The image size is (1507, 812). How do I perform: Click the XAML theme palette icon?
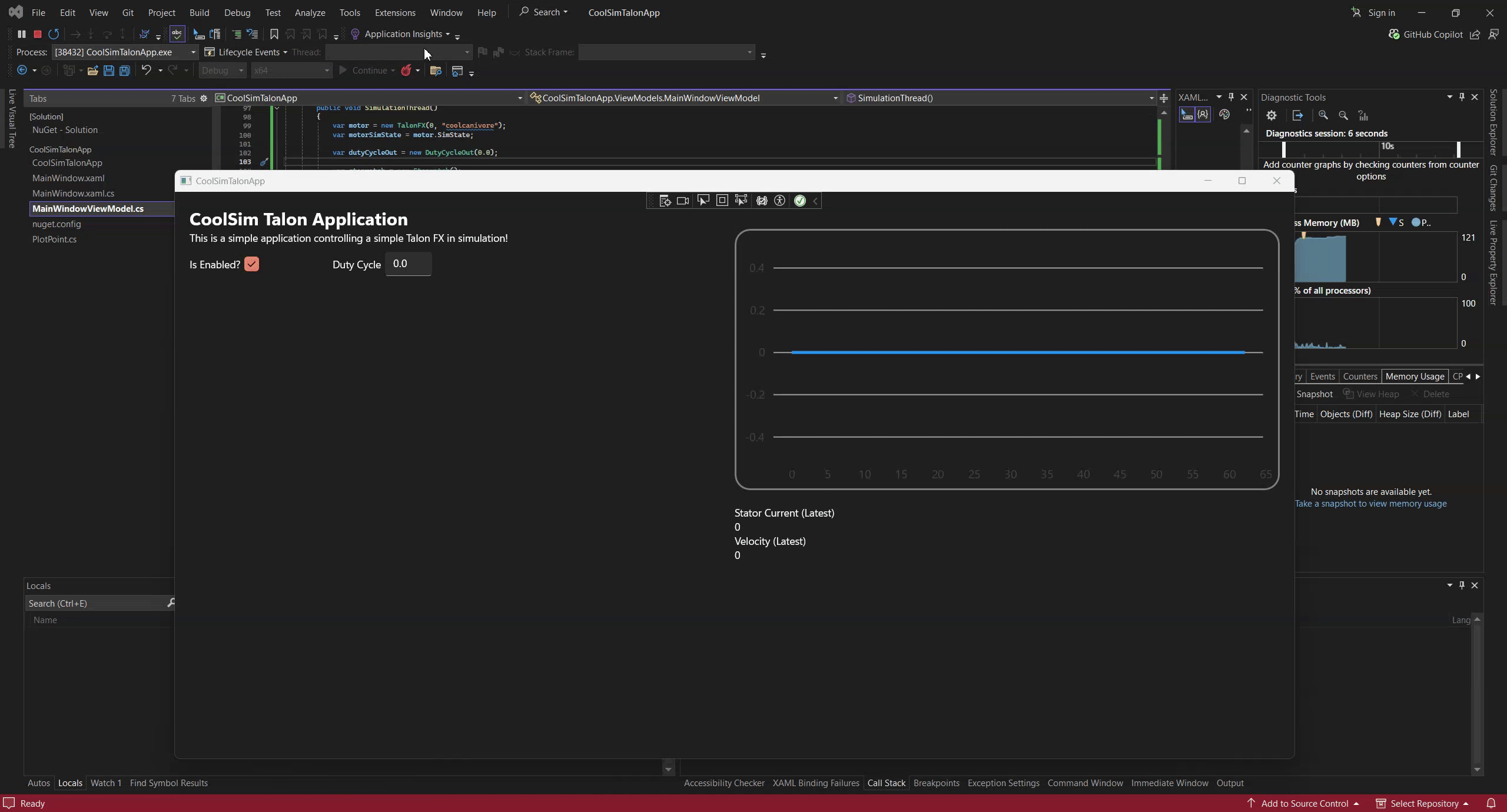click(1224, 114)
